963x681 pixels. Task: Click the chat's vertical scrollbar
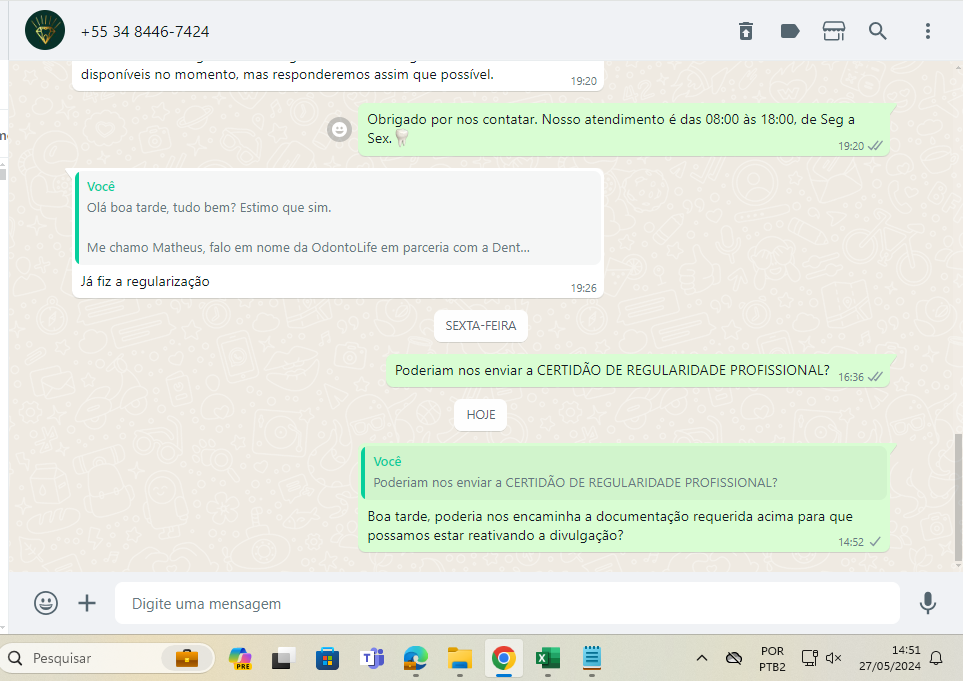point(958,497)
